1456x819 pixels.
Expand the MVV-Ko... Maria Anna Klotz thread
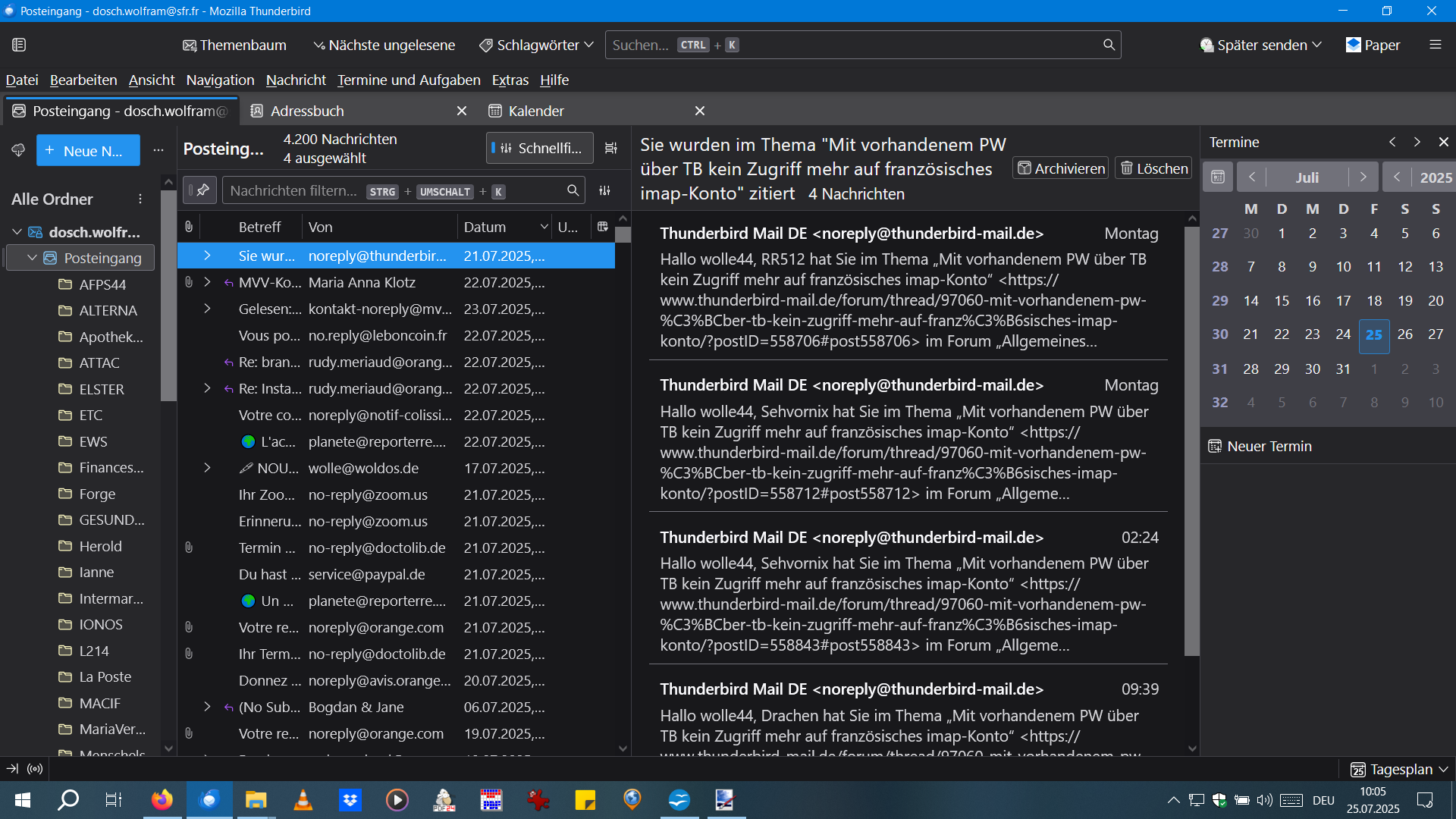pyautogui.click(x=207, y=282)
